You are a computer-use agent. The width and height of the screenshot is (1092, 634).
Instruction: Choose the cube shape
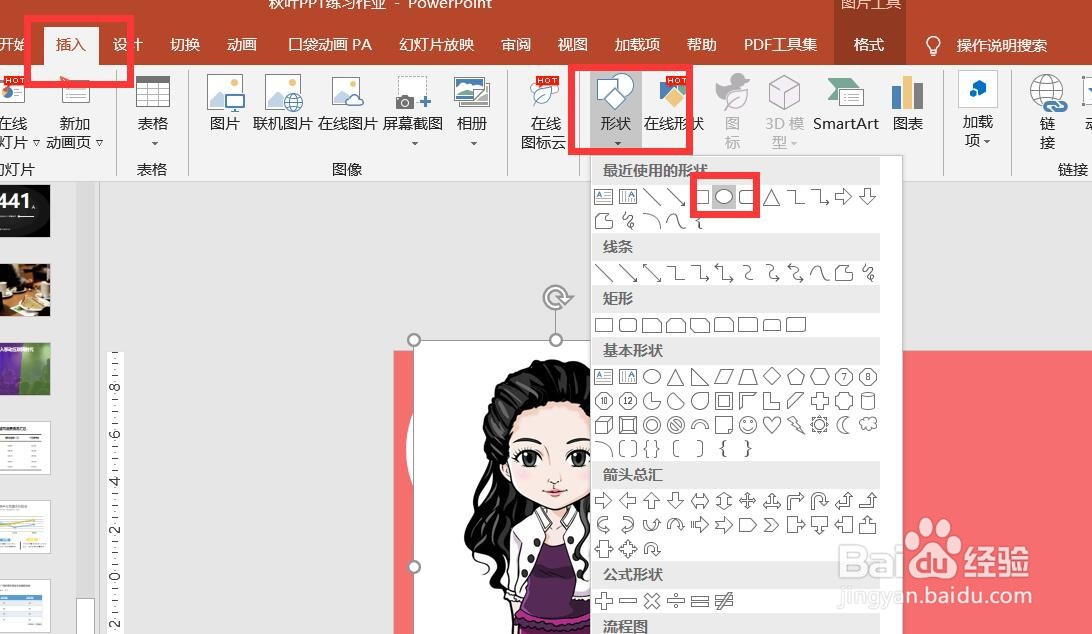604,425
